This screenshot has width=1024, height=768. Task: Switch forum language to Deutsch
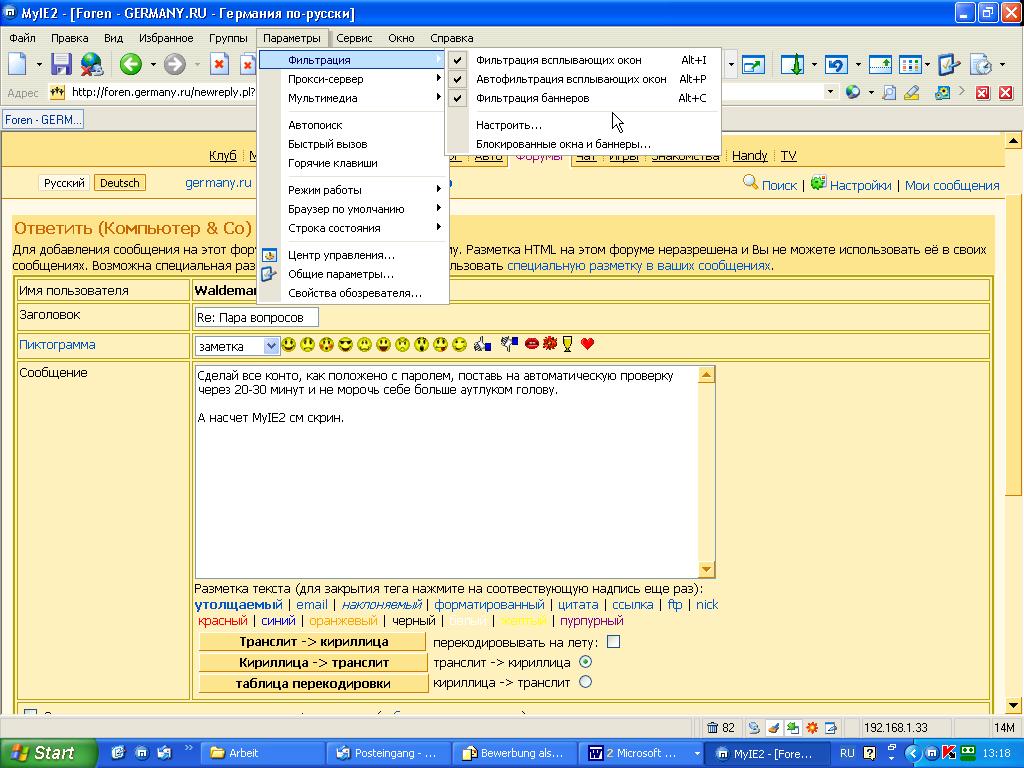pos(120,183)
